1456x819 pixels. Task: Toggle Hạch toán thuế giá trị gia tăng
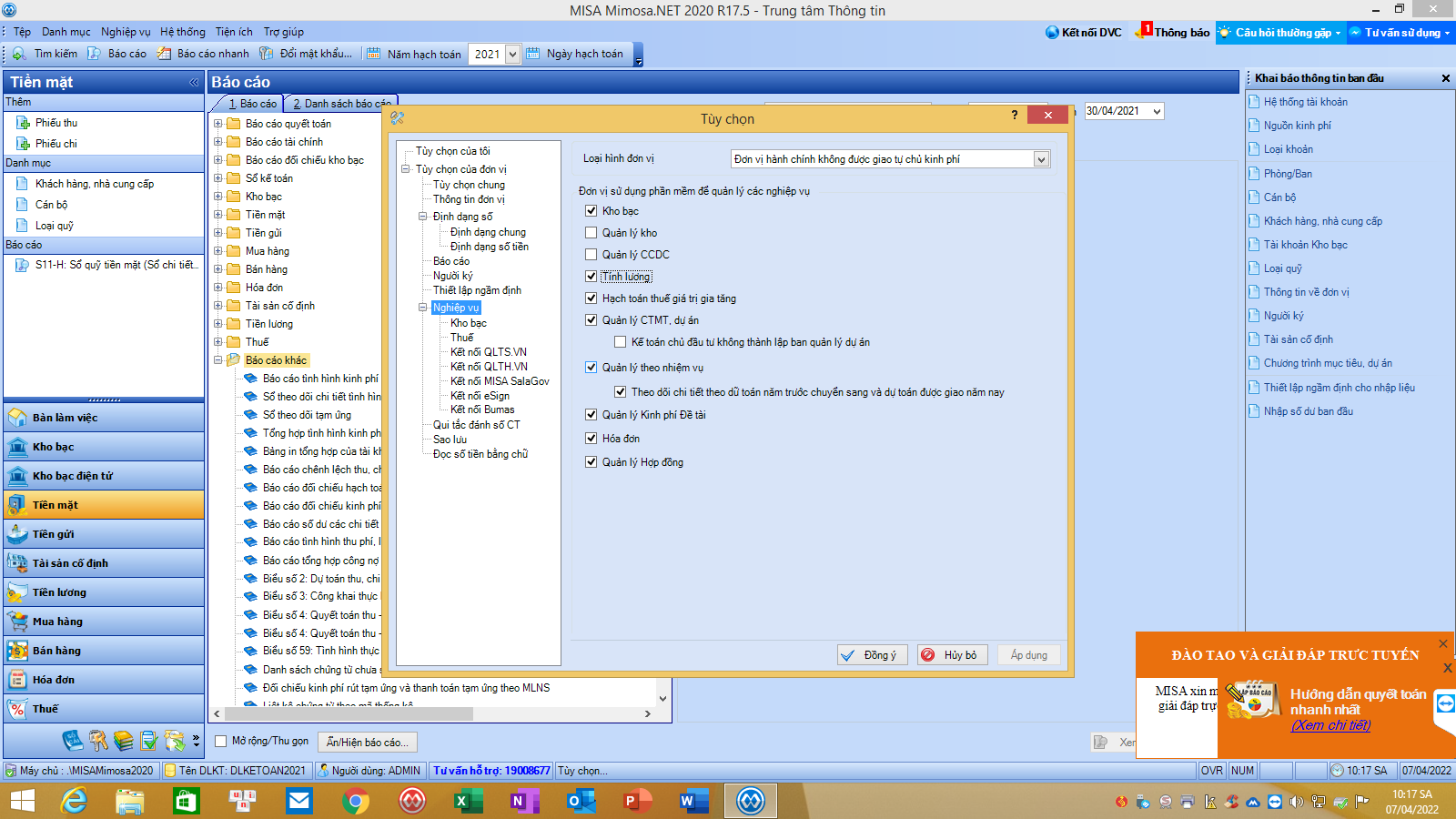click(591, 298)
